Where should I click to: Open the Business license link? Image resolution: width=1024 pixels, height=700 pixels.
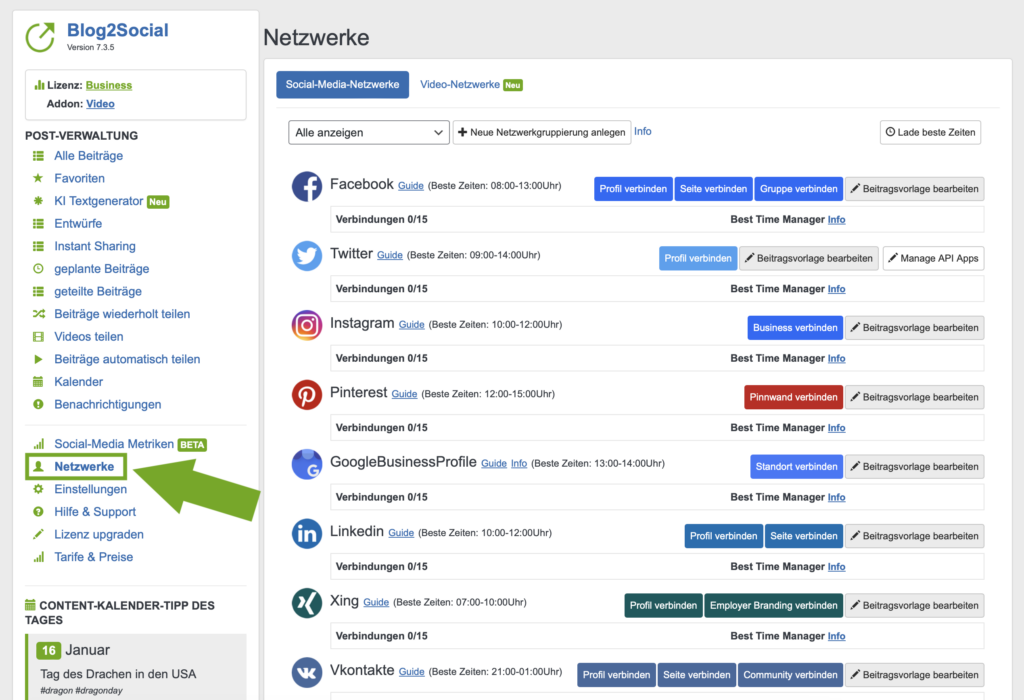point(109,86)
